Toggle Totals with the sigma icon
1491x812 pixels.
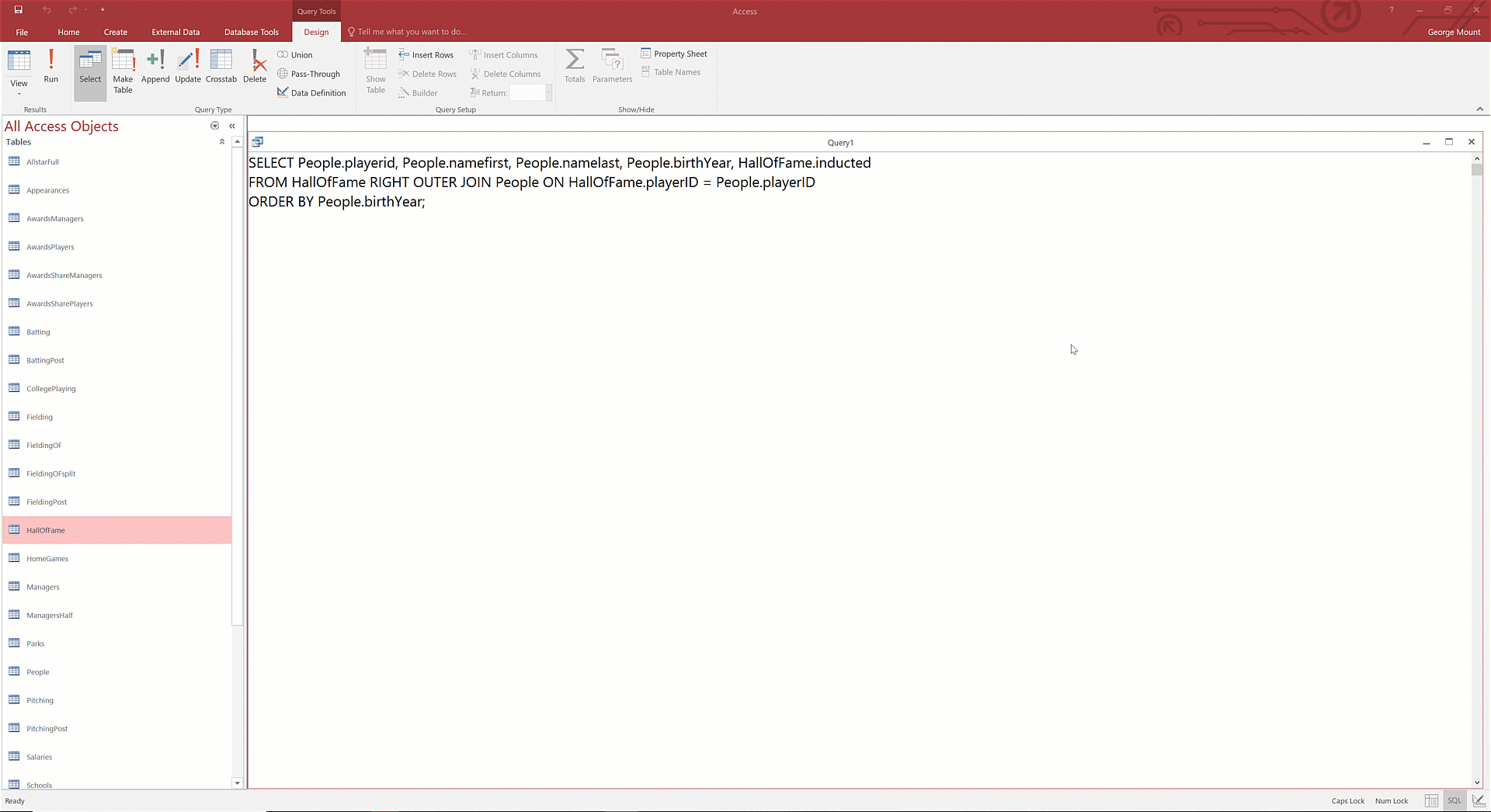(575, 66)
